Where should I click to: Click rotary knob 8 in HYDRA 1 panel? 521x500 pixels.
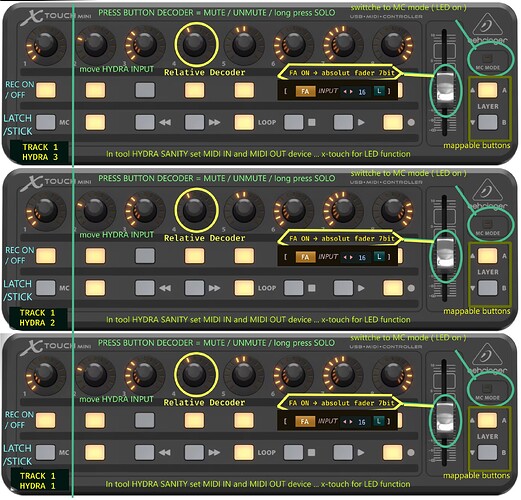(393, 375)
